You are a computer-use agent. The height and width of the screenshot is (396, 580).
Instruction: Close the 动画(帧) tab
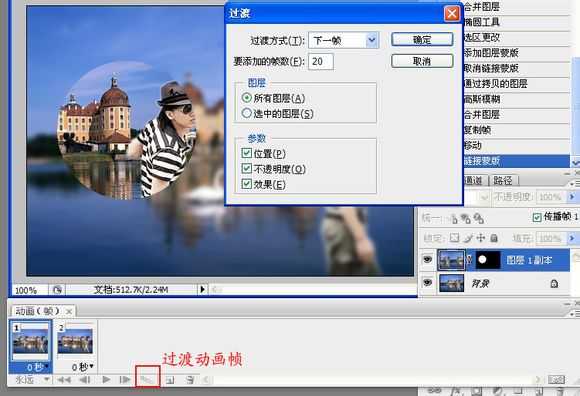pos(69,312)
